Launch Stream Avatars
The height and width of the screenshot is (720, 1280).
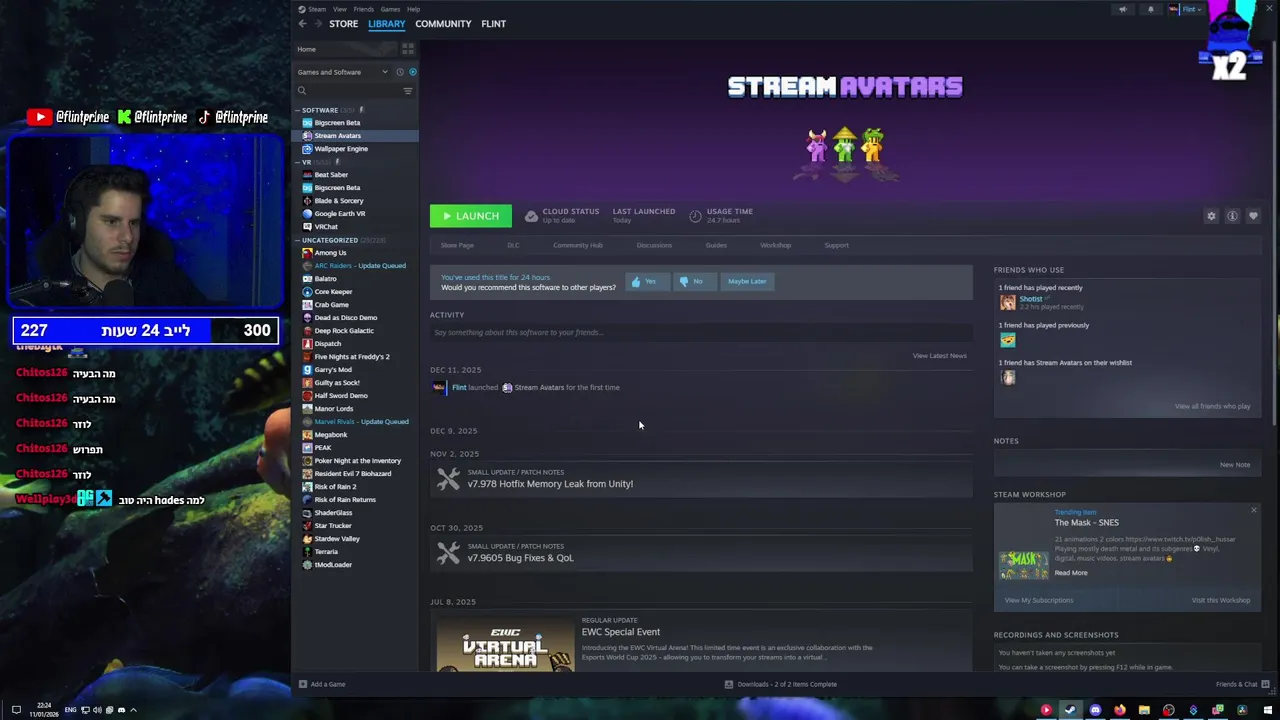point(470,216)
